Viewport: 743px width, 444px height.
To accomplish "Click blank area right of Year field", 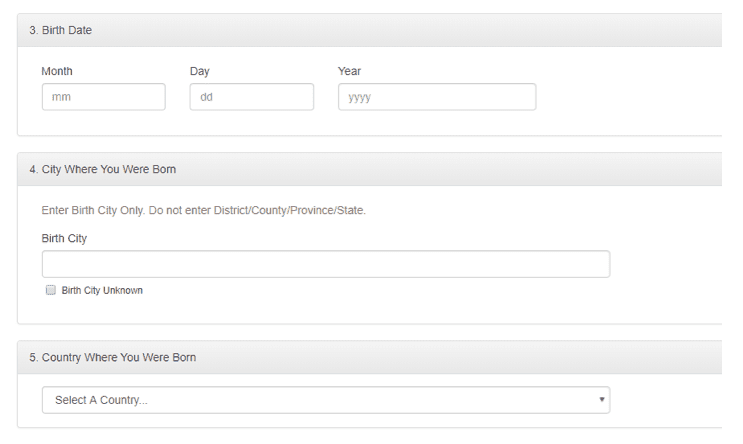I will (630, 97).
